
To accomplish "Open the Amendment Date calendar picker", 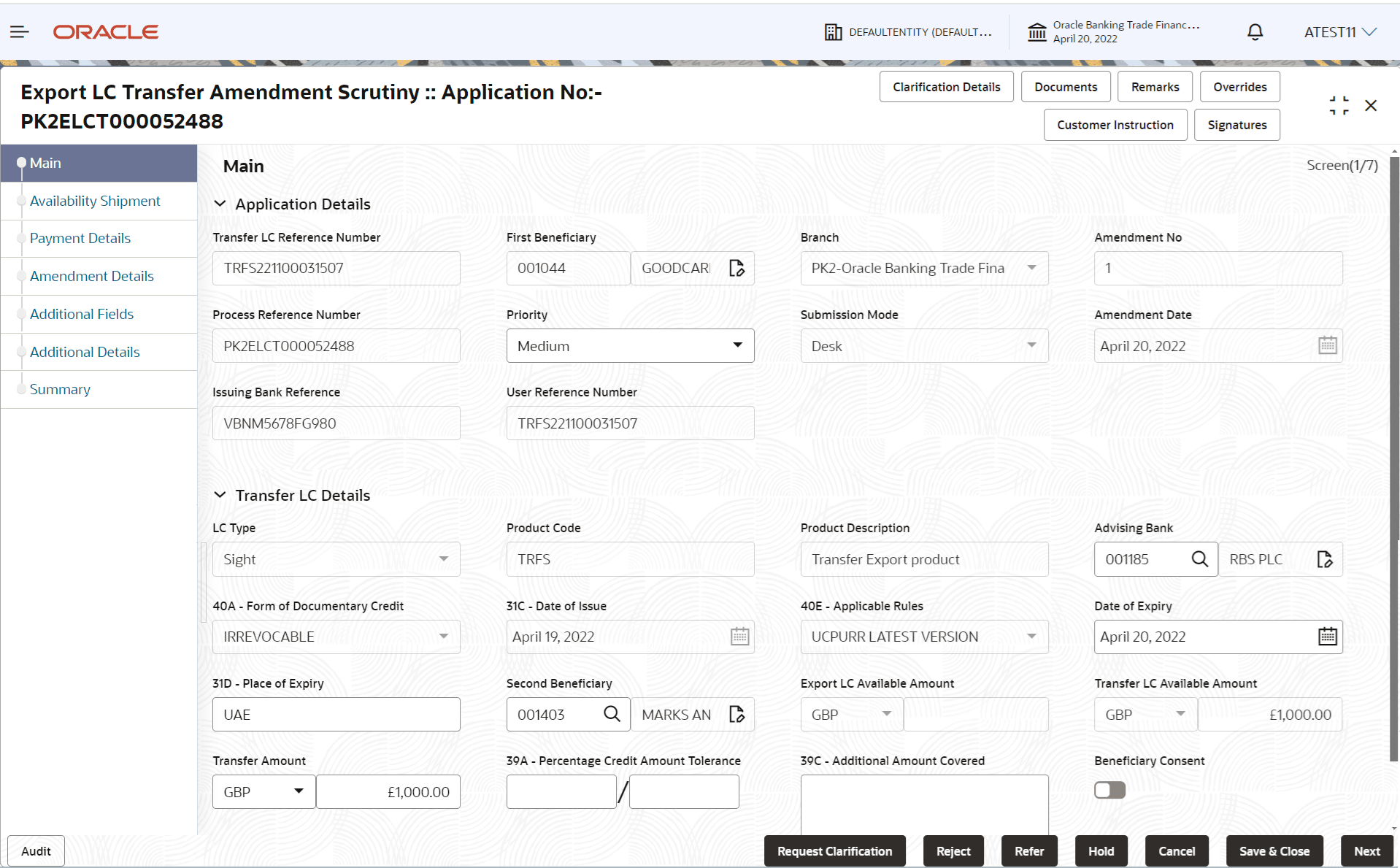I will pyautogui.click(x=1327, y=345).
